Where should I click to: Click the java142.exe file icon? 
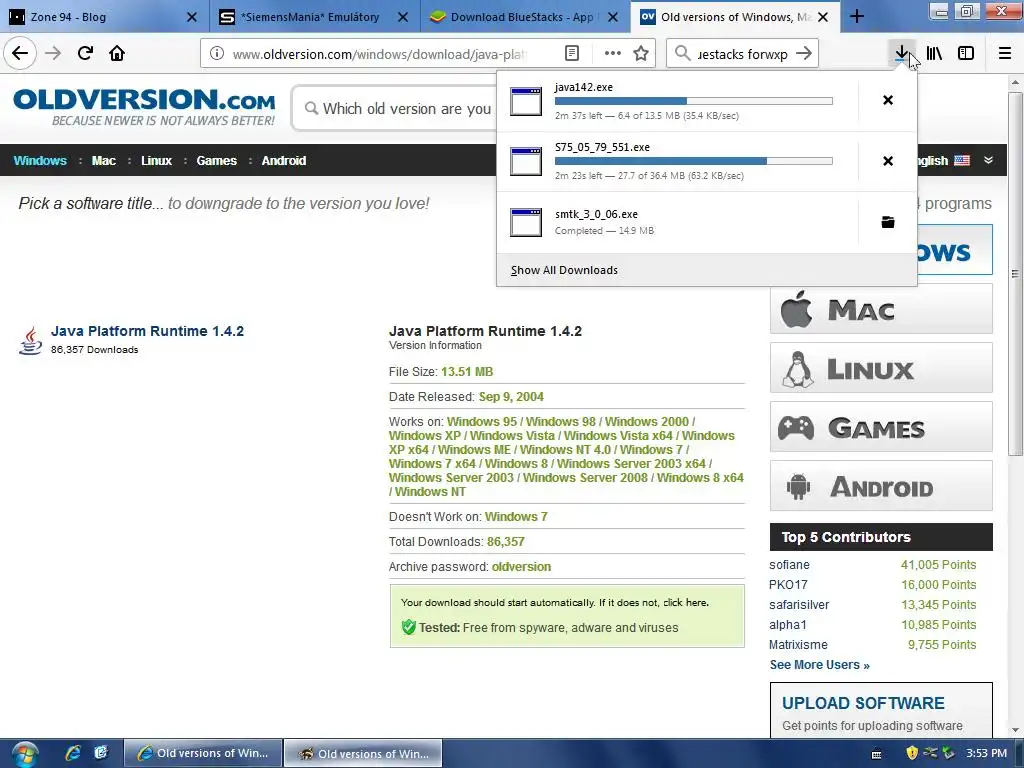526,101
